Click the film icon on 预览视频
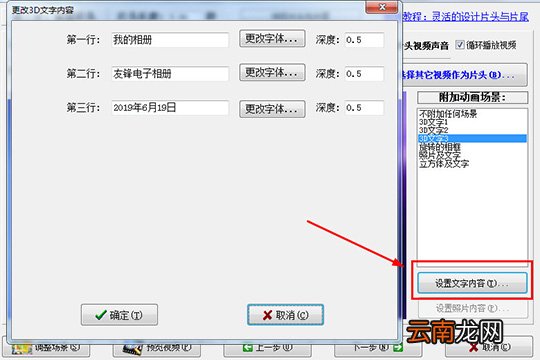The height and width of the screenshot is (360, 540). pos(133,349)
